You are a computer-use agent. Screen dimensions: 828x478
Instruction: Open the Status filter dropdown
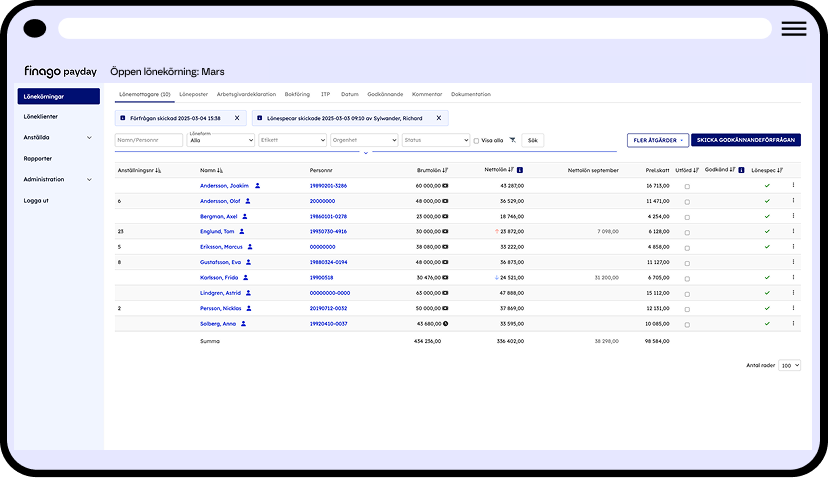(436, 141)
